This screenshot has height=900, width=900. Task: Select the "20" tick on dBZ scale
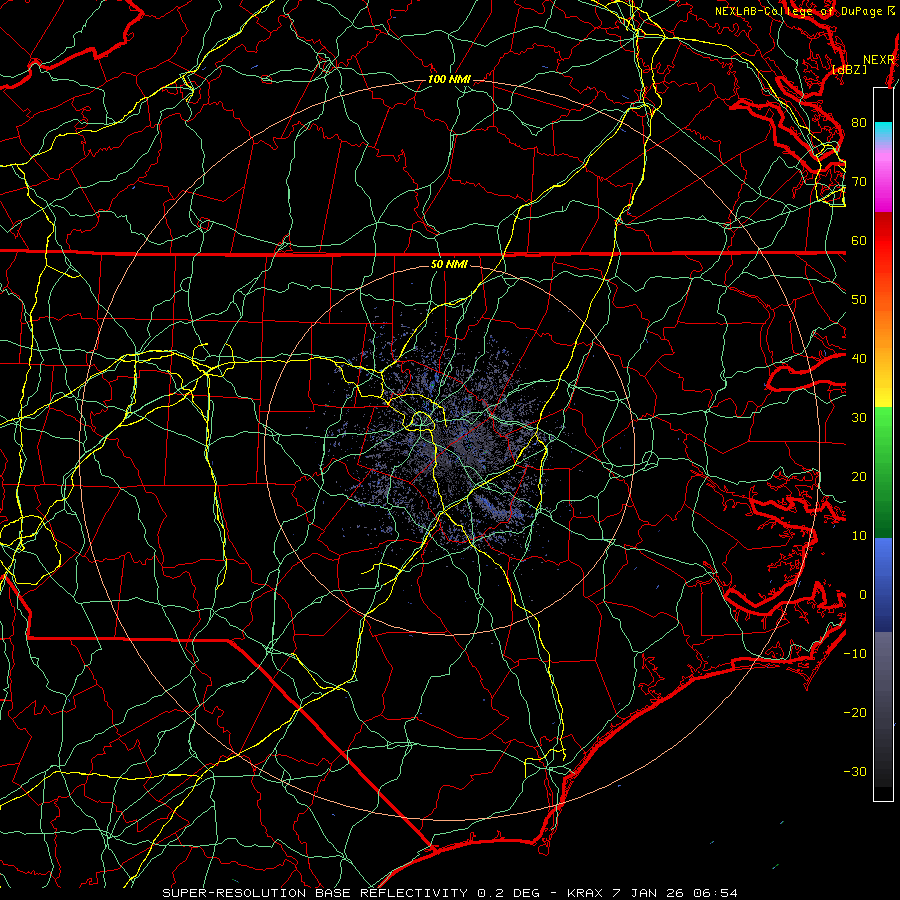click(x=859, y=477)
